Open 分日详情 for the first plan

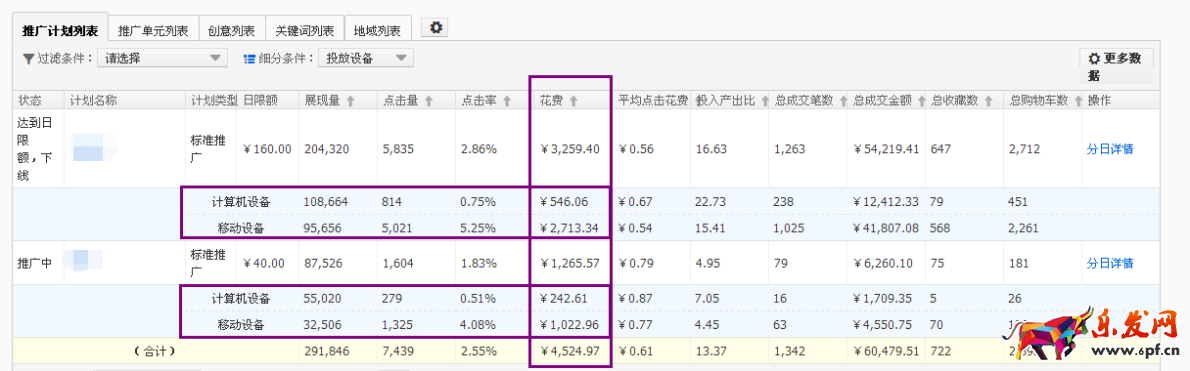(x=1110, y=149)
